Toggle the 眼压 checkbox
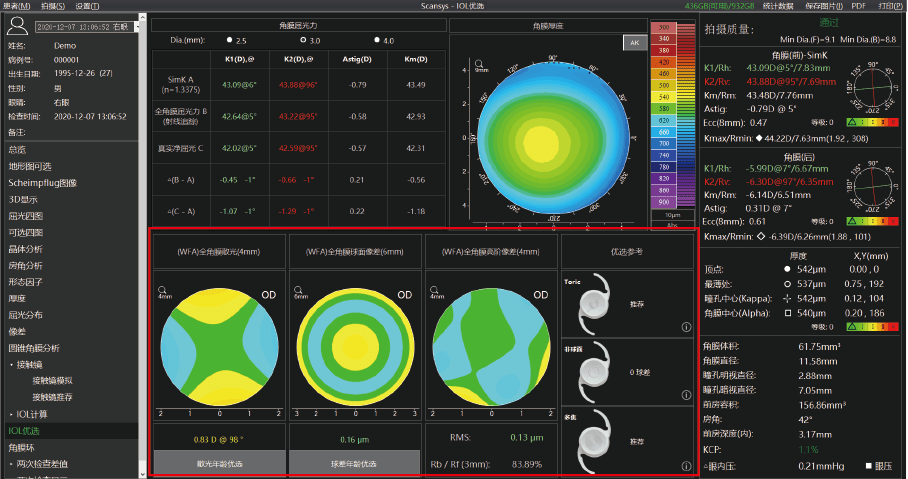 pyautogui.click(x=869, y=466)
